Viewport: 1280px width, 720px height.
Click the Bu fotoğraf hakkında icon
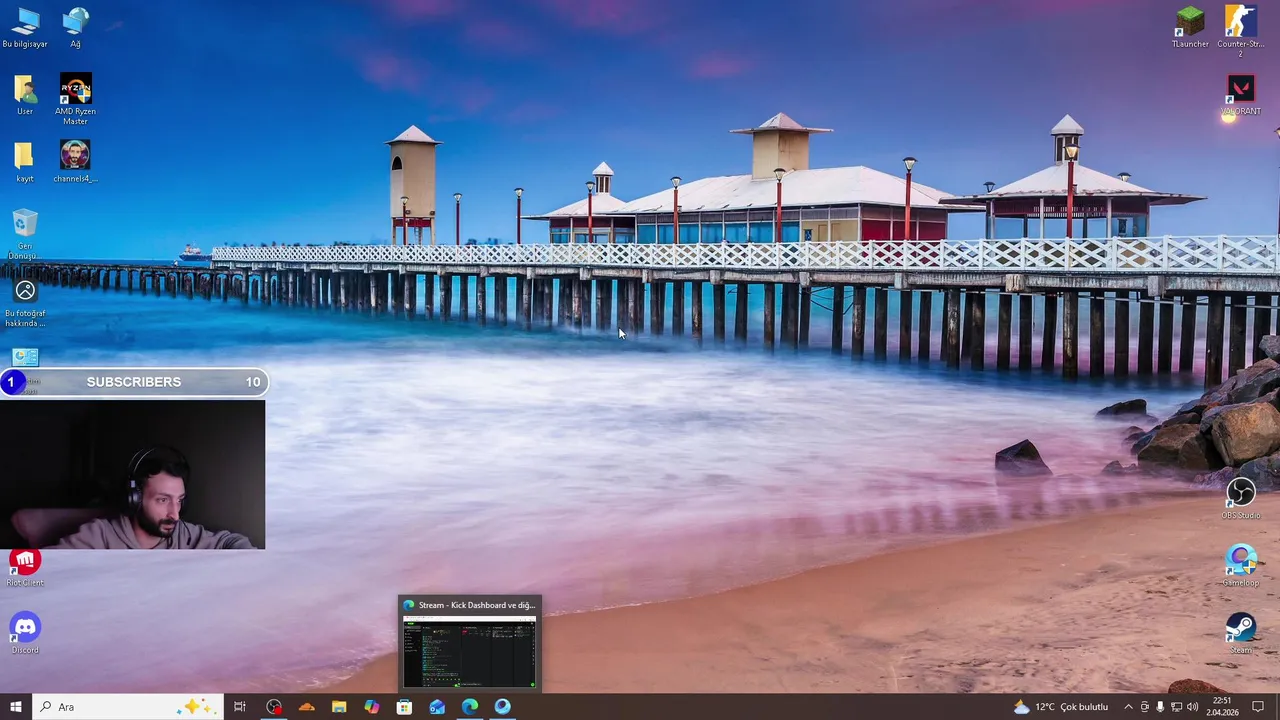tap(25, 302)
